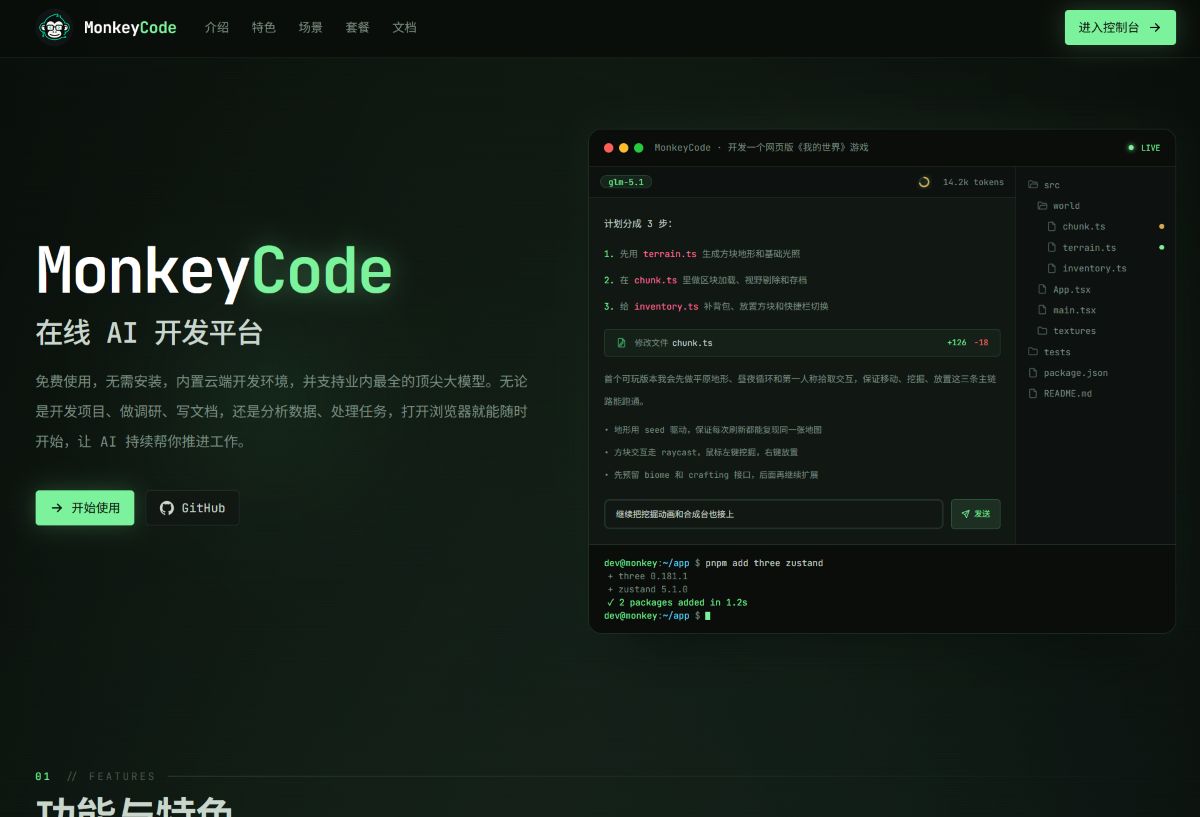Click the green status dot on terrain.ts
The height and width of the screenshot is (817, 1200).
click(1161, 247)
